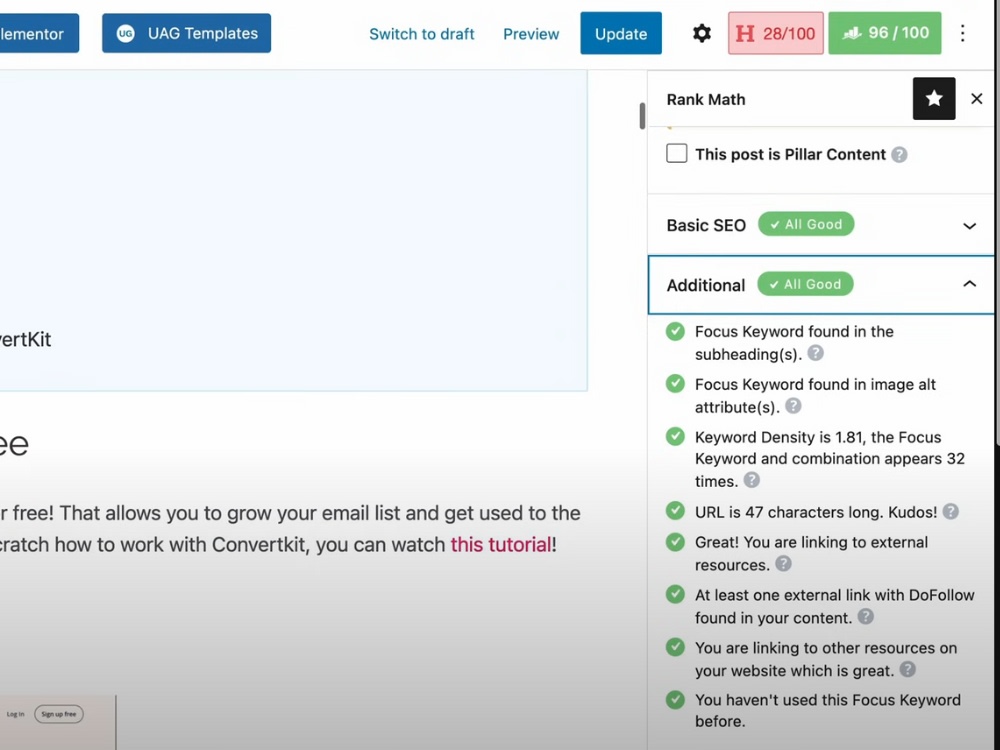This screenshot has width=1000, height=750.
Task: Open the Headline Analyzer 28/100 score
Action: point(776,33)
